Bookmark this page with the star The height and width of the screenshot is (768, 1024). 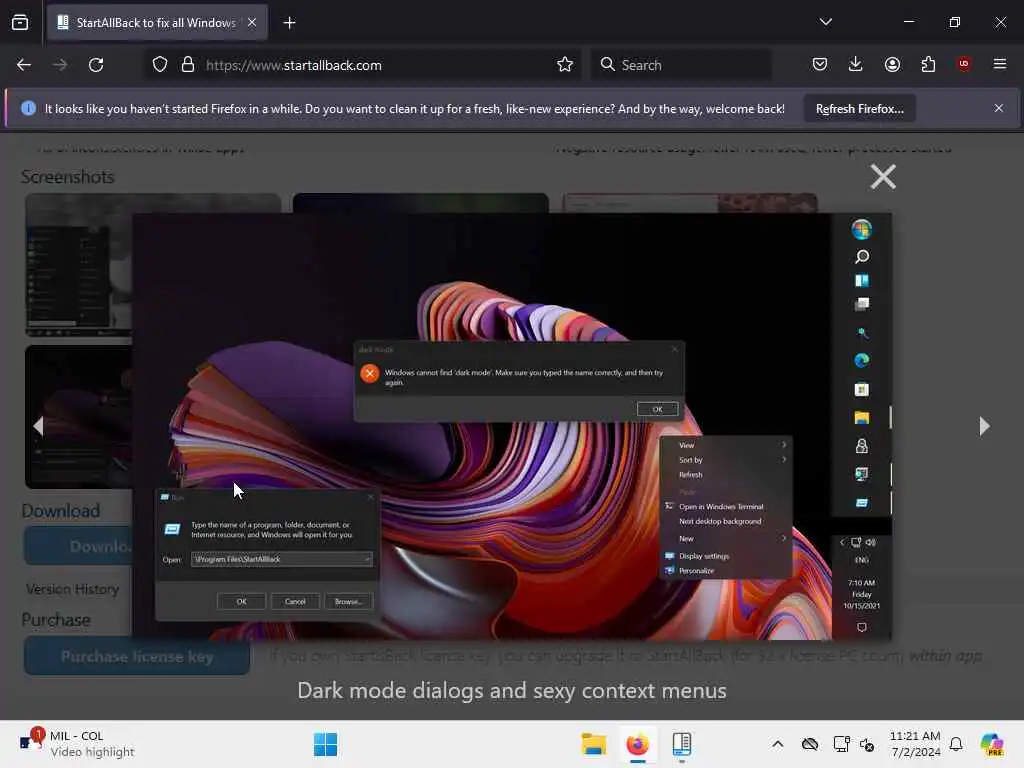[x=565, y=65]
